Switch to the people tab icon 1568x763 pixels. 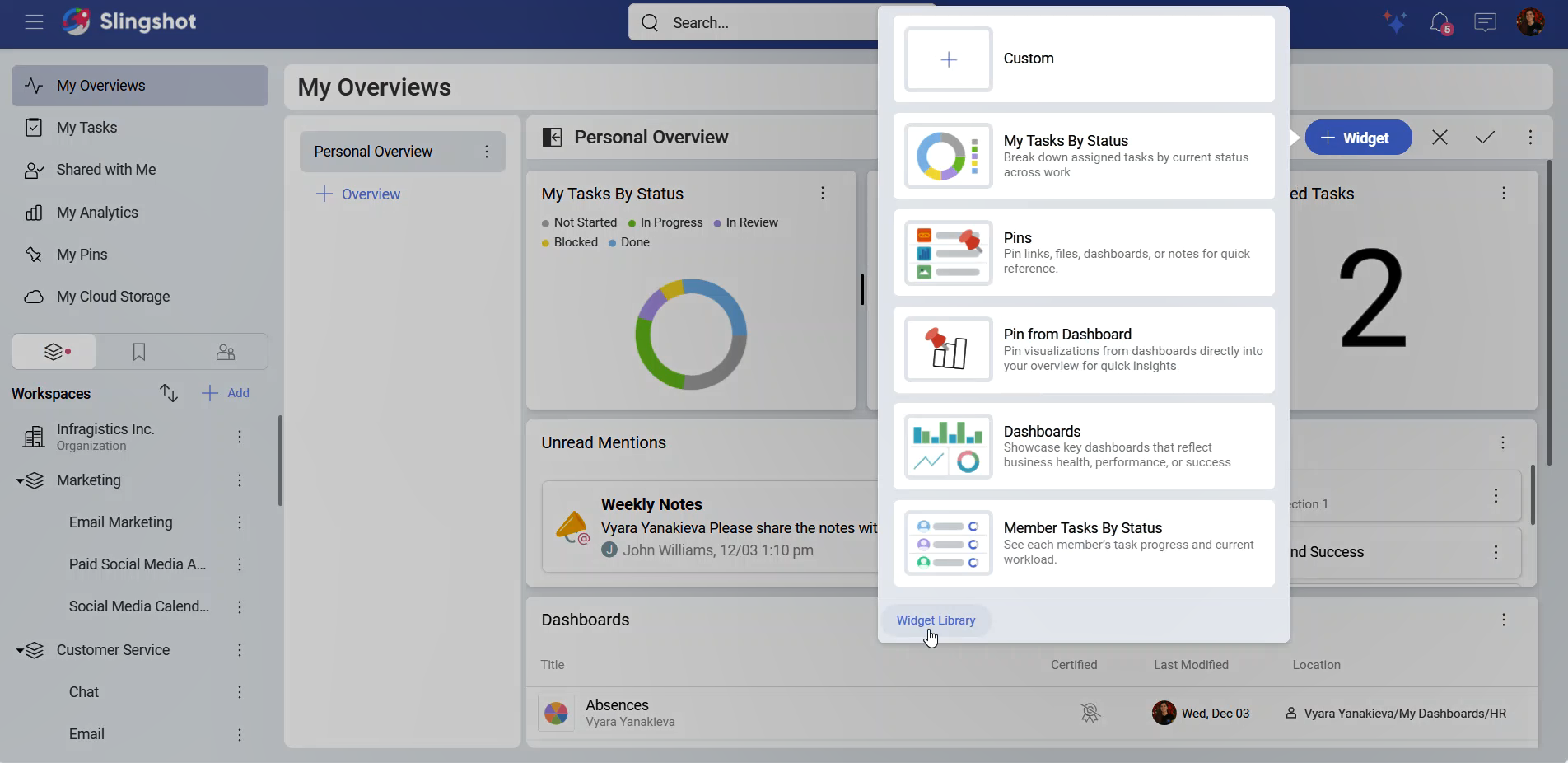225,353
